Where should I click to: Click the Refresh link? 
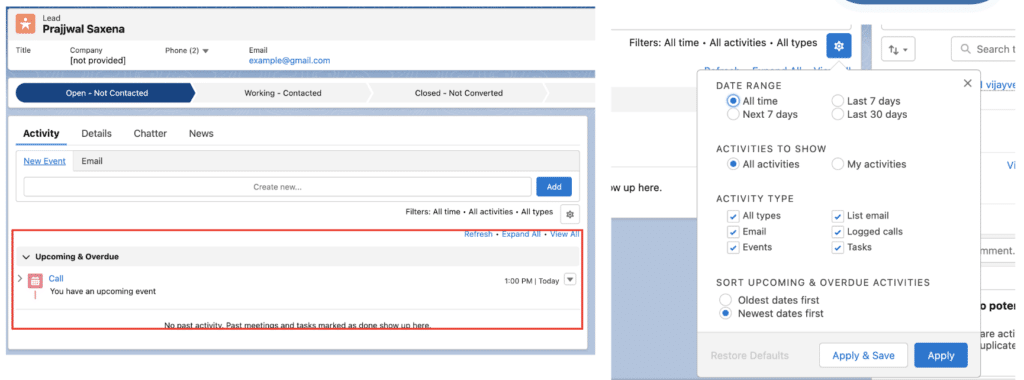click(x=478, y=234)
